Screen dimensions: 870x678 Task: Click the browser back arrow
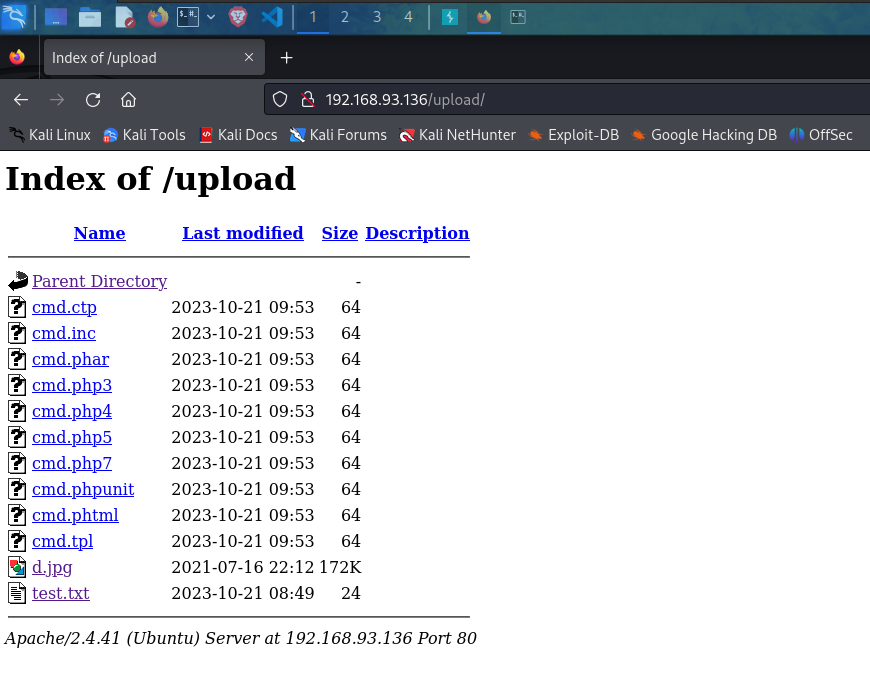(21, 100)
